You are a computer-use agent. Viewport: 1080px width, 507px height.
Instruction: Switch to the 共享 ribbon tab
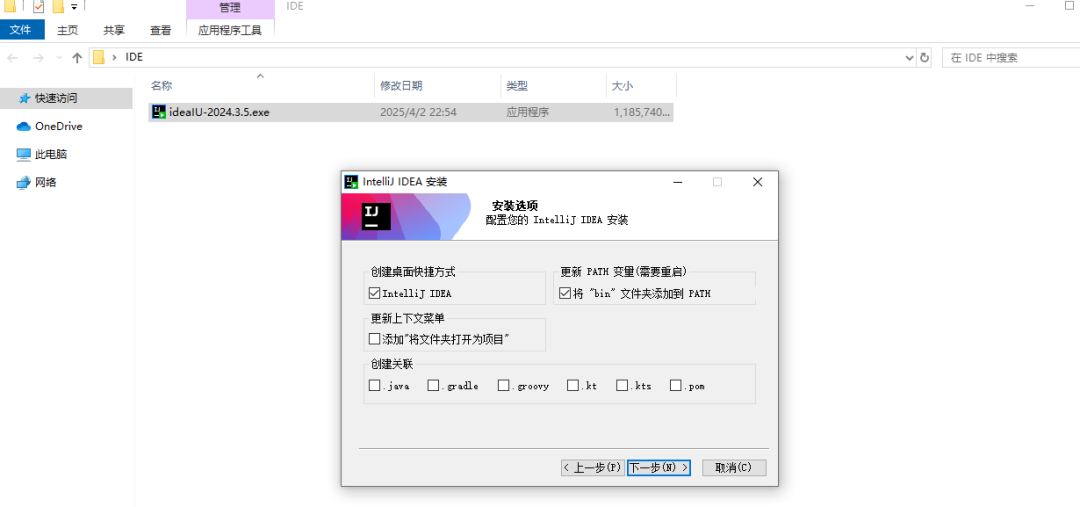tap(114, 30)
